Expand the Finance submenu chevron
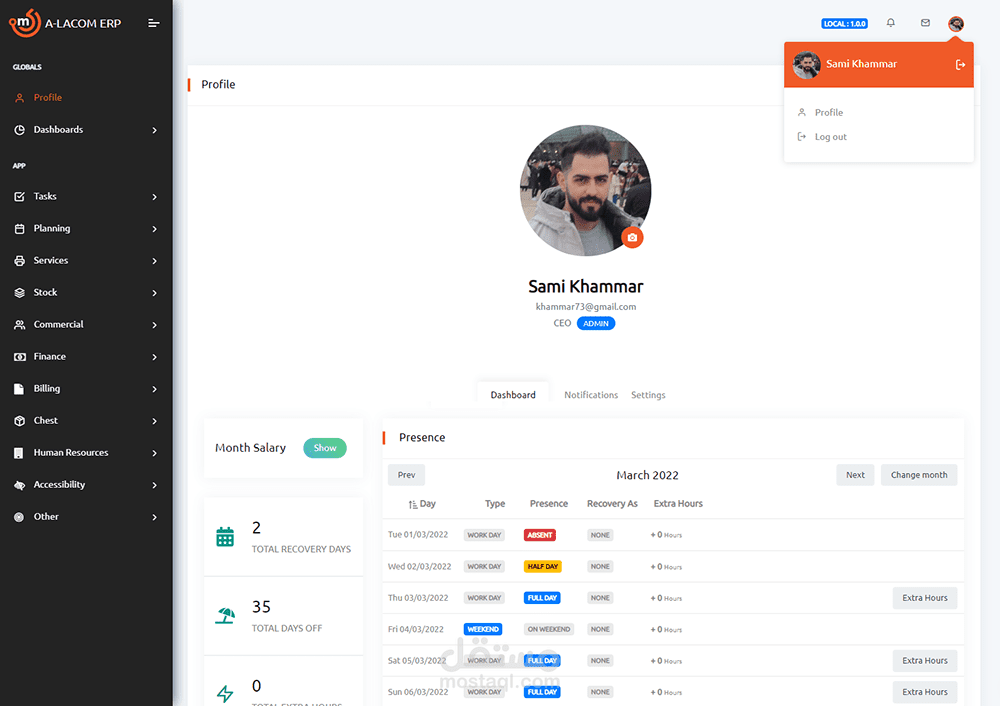The height and width of the screenshot is (706, 1000). click(x=154, y=357)
